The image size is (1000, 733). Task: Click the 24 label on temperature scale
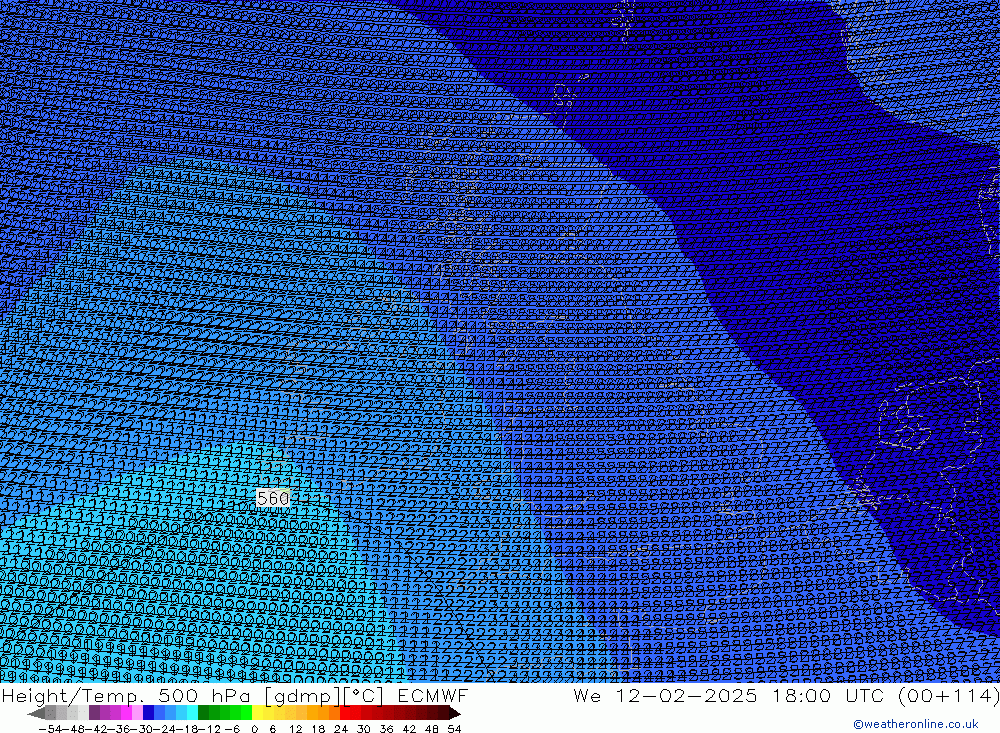point(341,729)
